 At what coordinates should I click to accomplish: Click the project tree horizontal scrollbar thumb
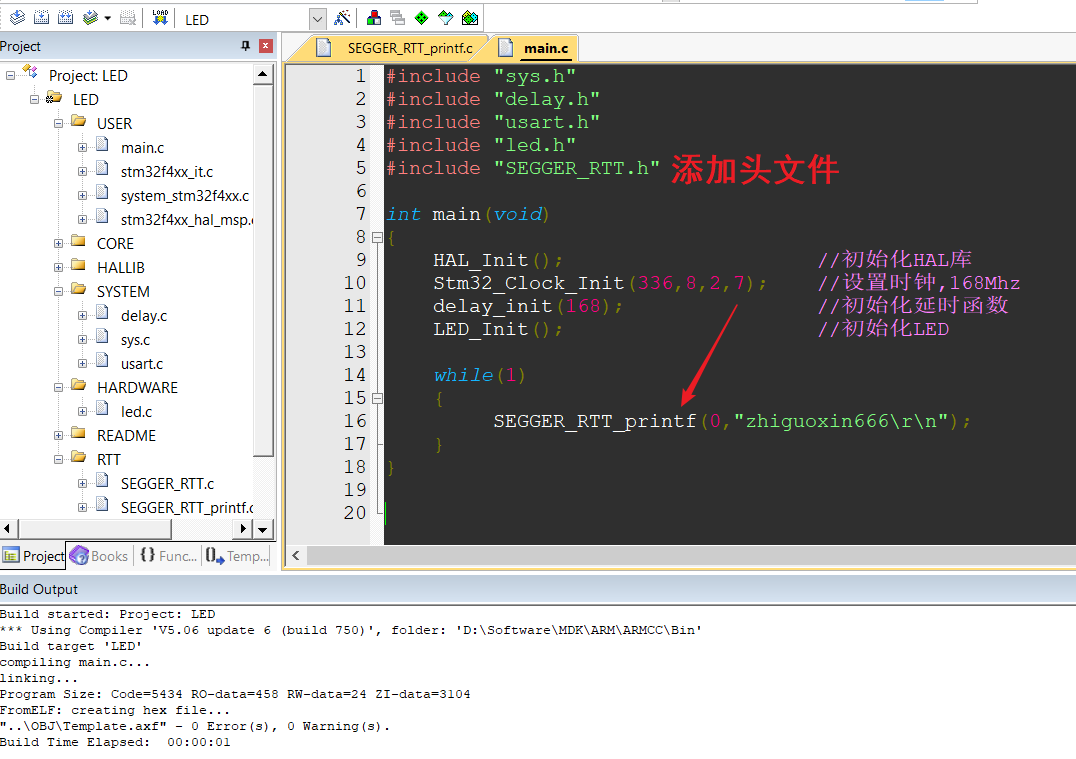coord(95,529)
